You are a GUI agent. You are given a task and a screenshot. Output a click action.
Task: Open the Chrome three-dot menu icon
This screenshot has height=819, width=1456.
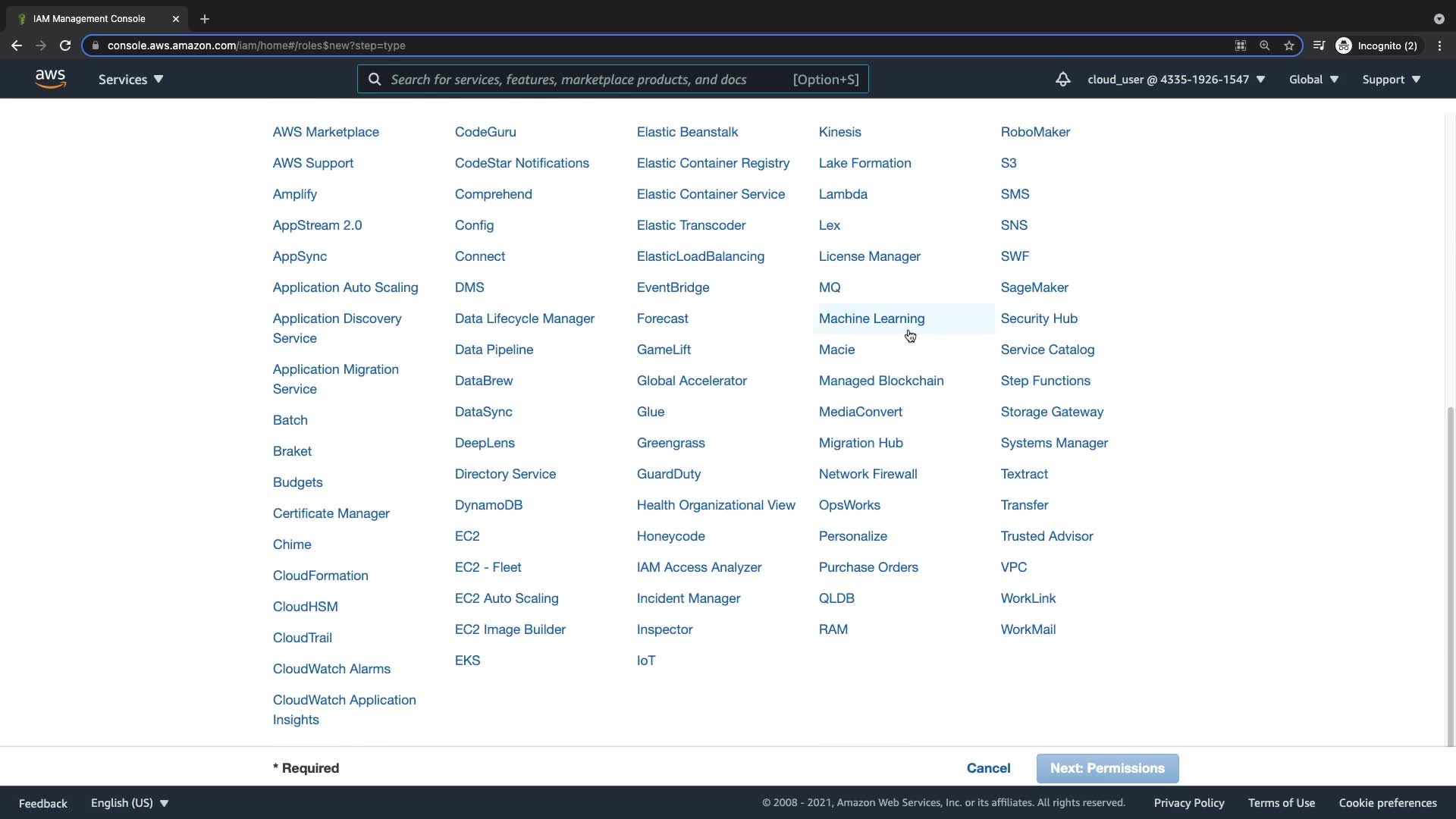coord(1439,45)
